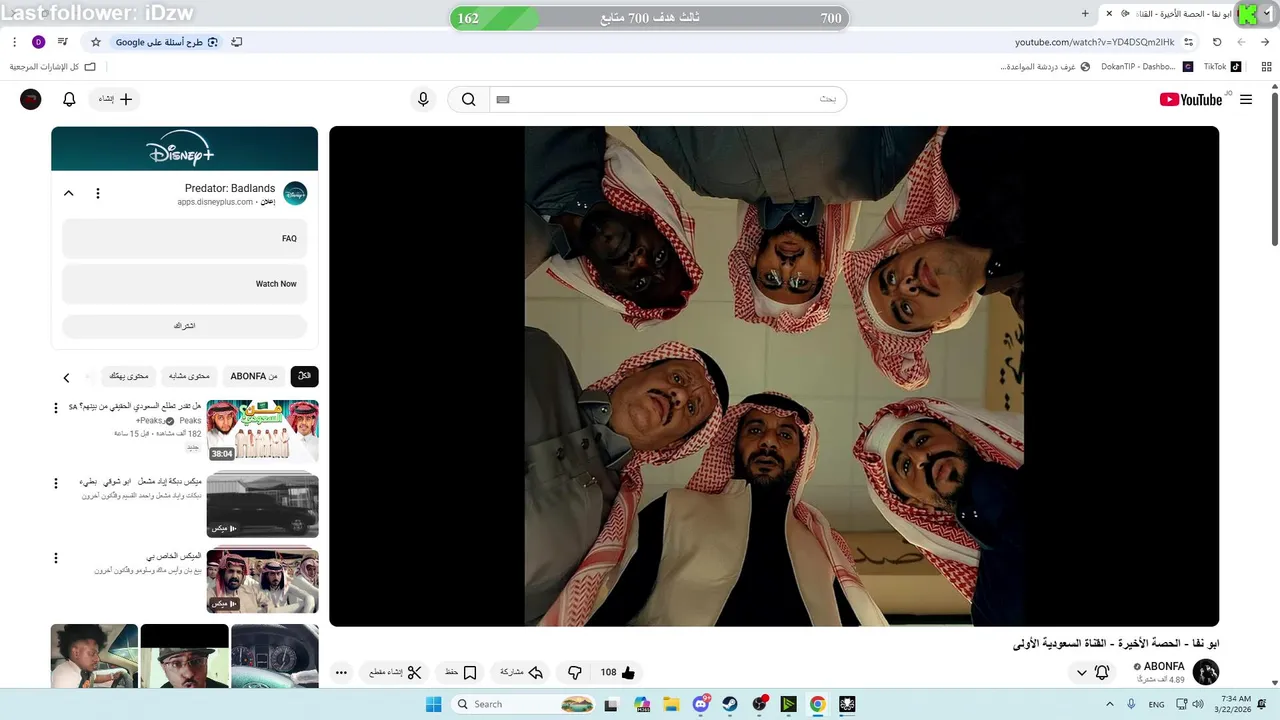Select the محتوى يهمّك filter chip
This screenshot has width=1280, height=720.
(x=128, y=376)
